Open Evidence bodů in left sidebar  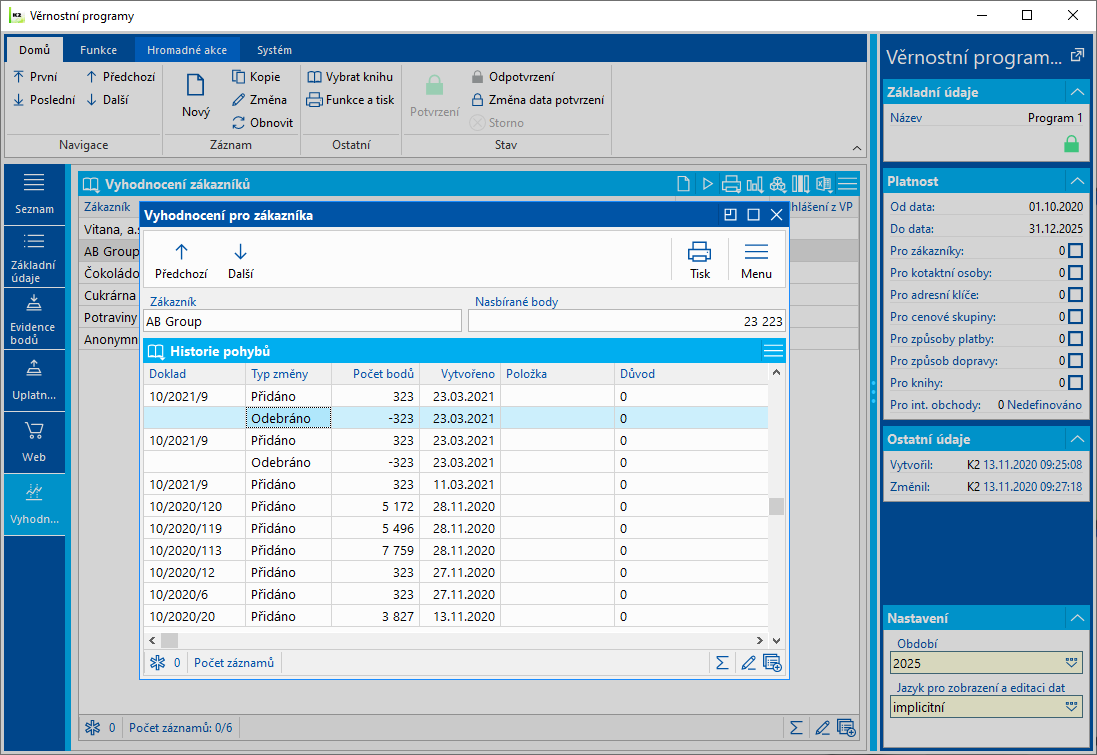33,318
